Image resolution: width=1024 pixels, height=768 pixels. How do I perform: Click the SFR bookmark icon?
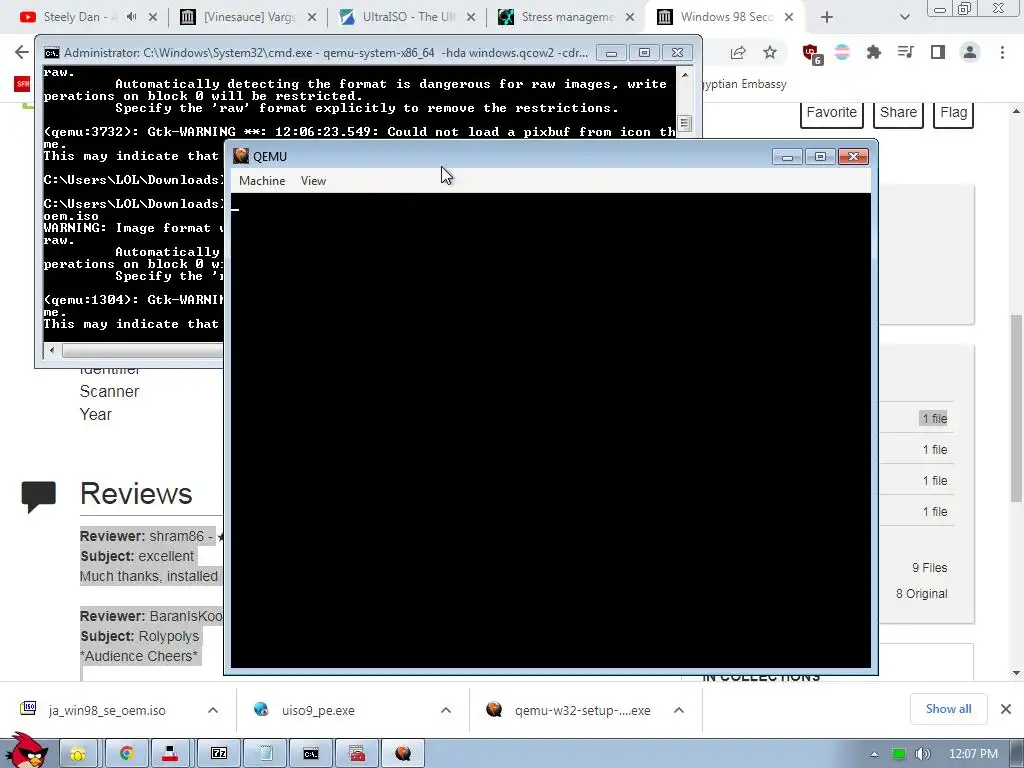tap(22, 84)
